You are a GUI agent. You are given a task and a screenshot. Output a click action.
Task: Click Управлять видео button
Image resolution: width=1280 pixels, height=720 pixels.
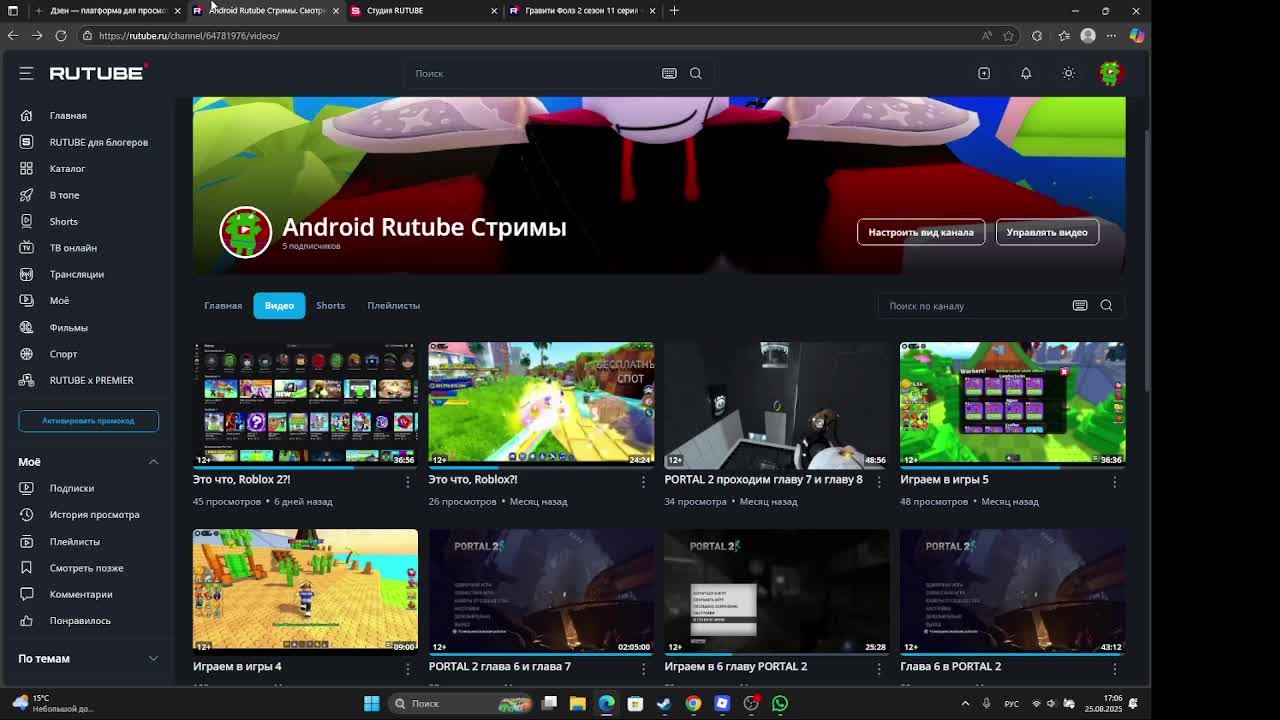[x=1047, y=232]
